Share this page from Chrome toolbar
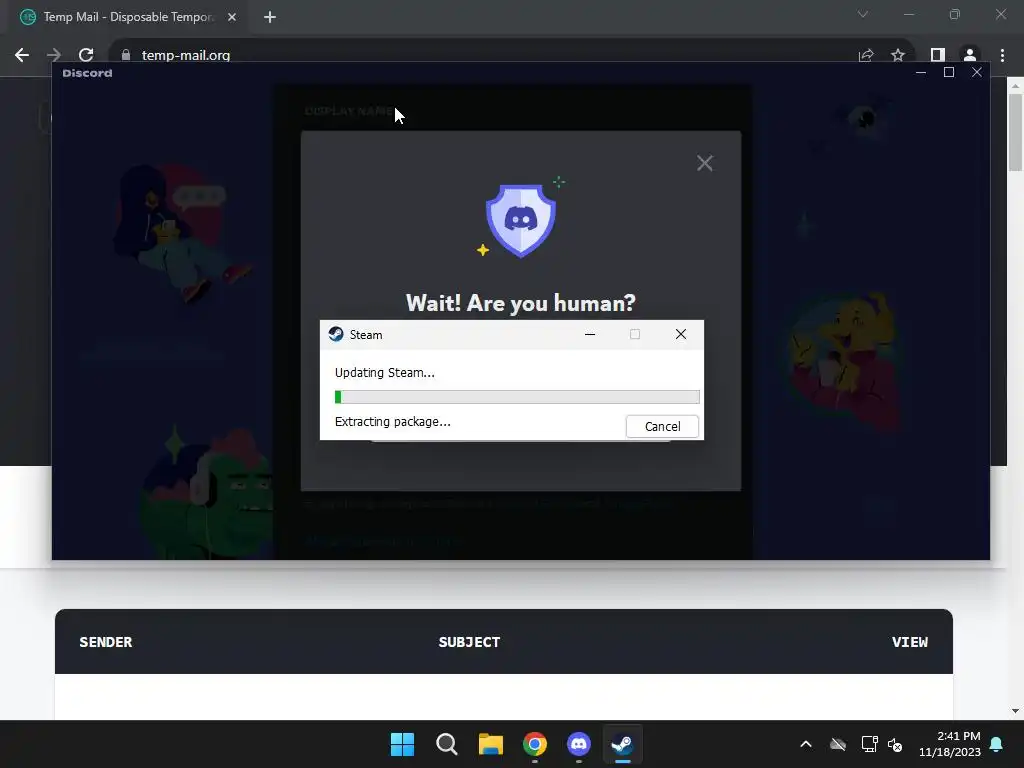Viewport: 1024px width, 768px height. (866, 55)
